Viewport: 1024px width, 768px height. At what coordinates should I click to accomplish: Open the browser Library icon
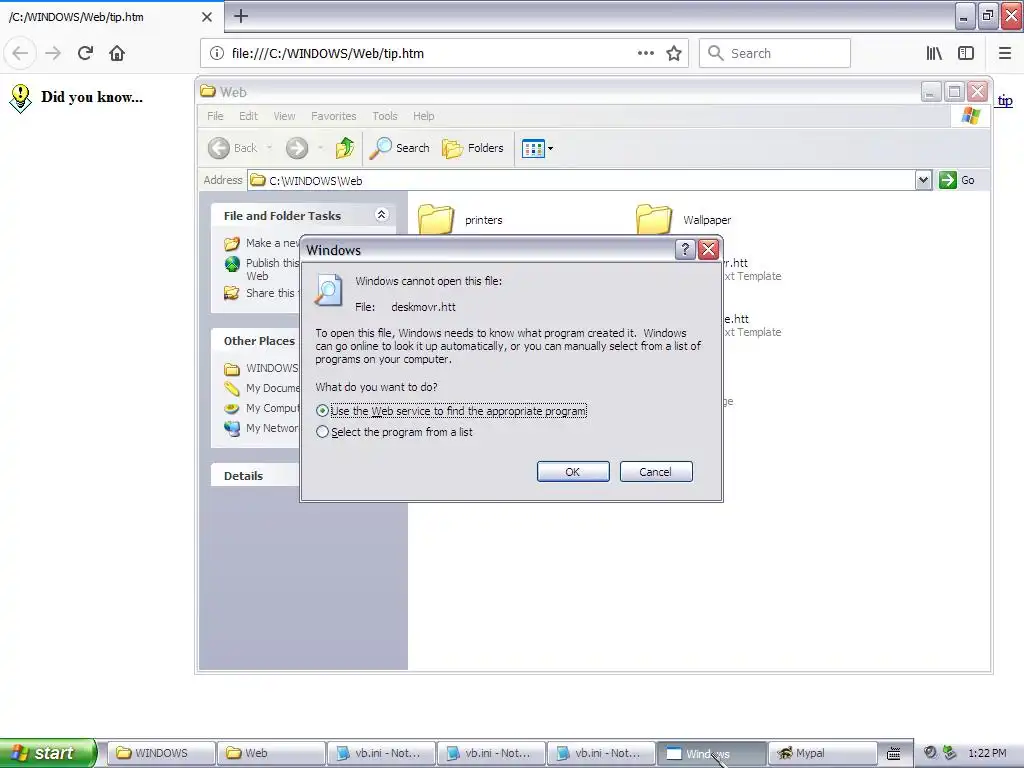(934, 53)
